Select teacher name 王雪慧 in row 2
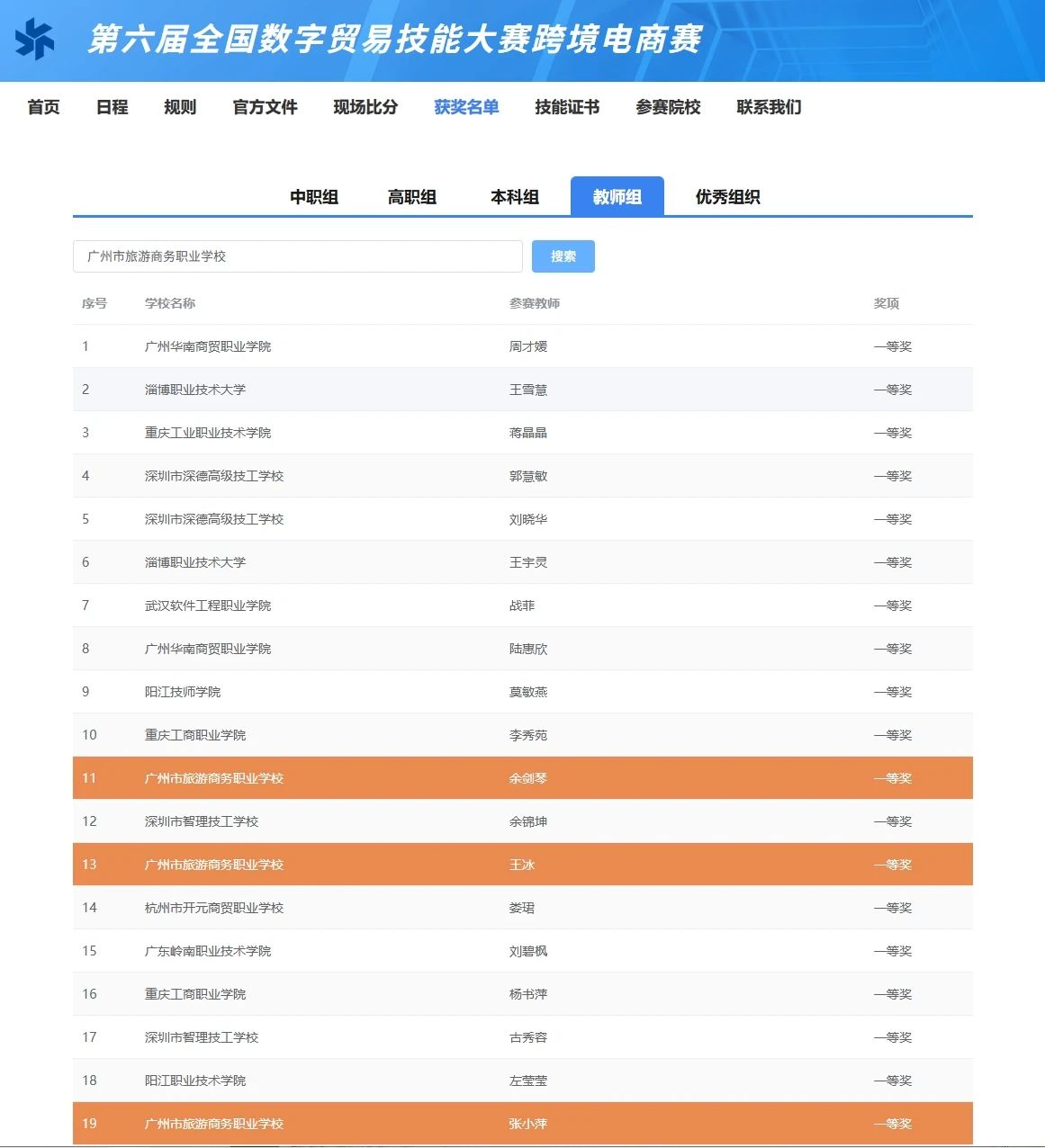The width and height of the screenshot is (1045, 1148). (528, 390)
